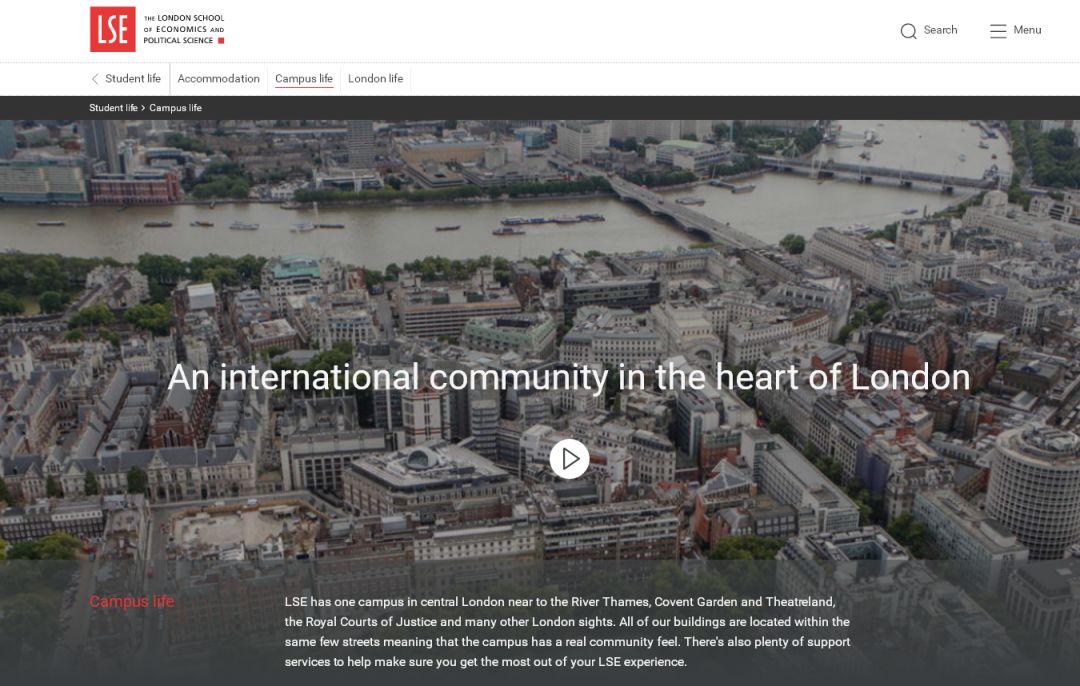Click the London School of Economics wordmark text
The image size is (1080, 686).
coord(183,29)
